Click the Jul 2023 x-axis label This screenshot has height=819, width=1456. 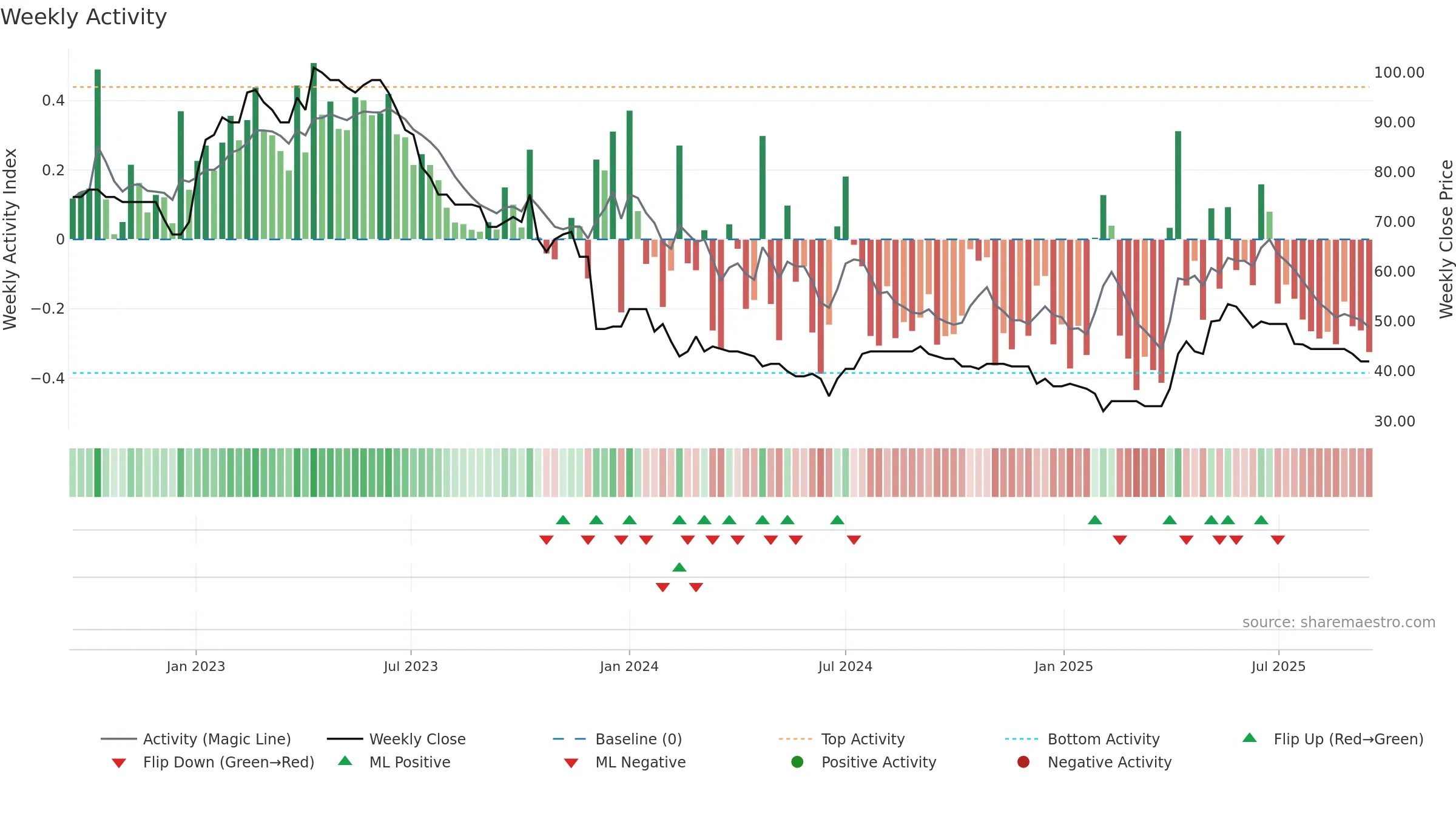coord(411,666)
